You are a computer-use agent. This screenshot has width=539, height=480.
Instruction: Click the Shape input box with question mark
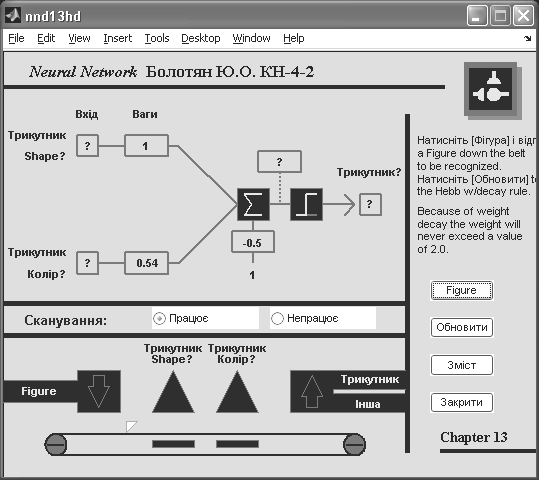point(87,146)
